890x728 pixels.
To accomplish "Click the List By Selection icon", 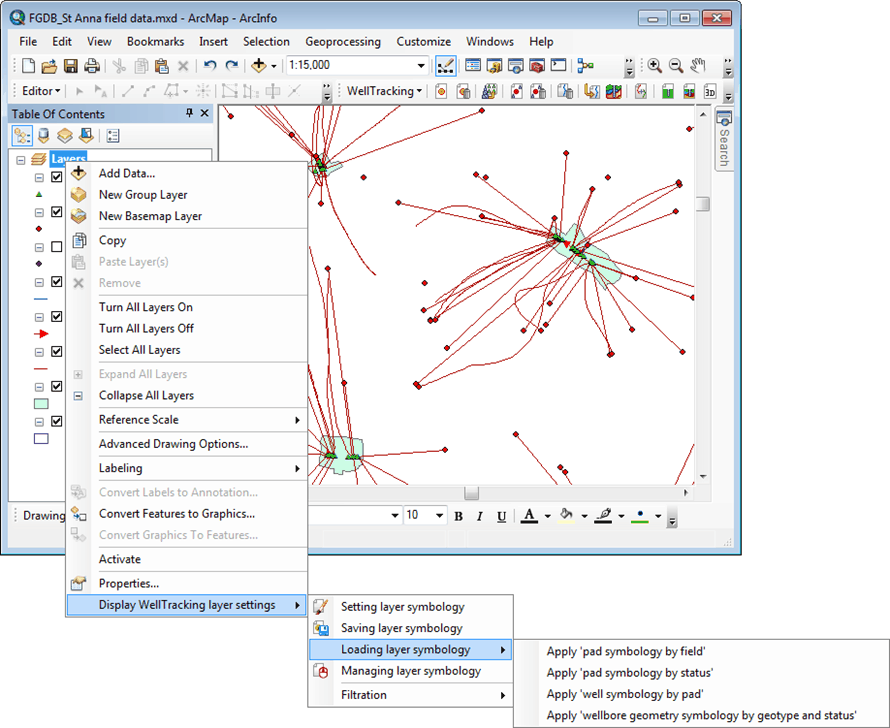I will 86,136.
